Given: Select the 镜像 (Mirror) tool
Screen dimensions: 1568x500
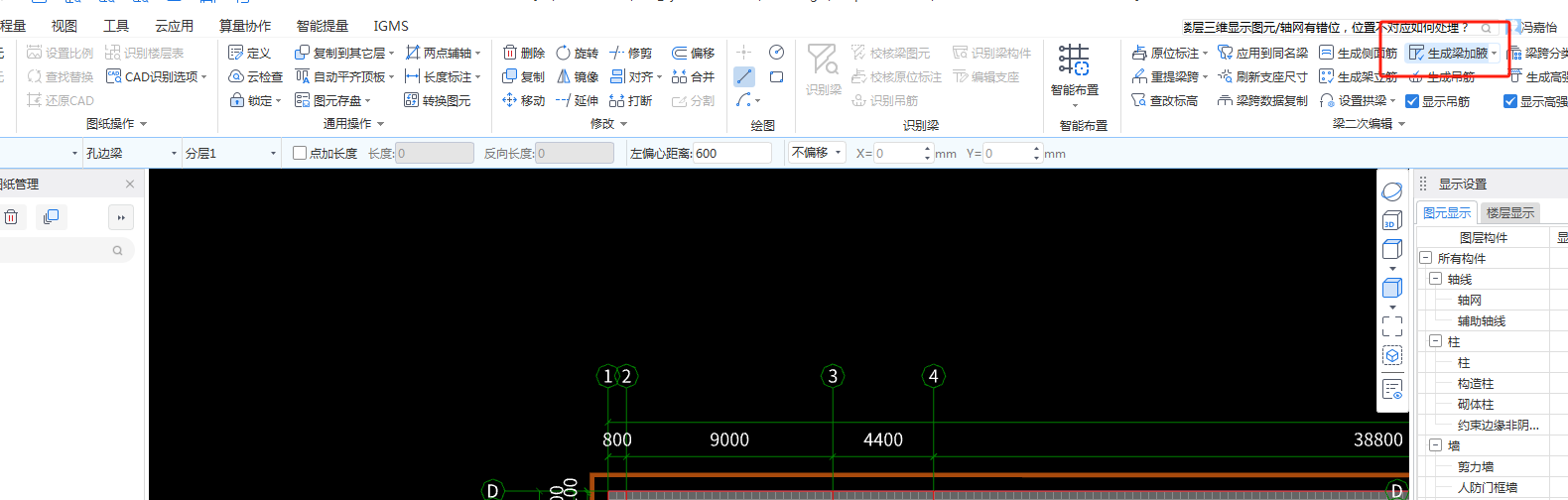Looking at the screenshot, I should [x=577, y=76].
